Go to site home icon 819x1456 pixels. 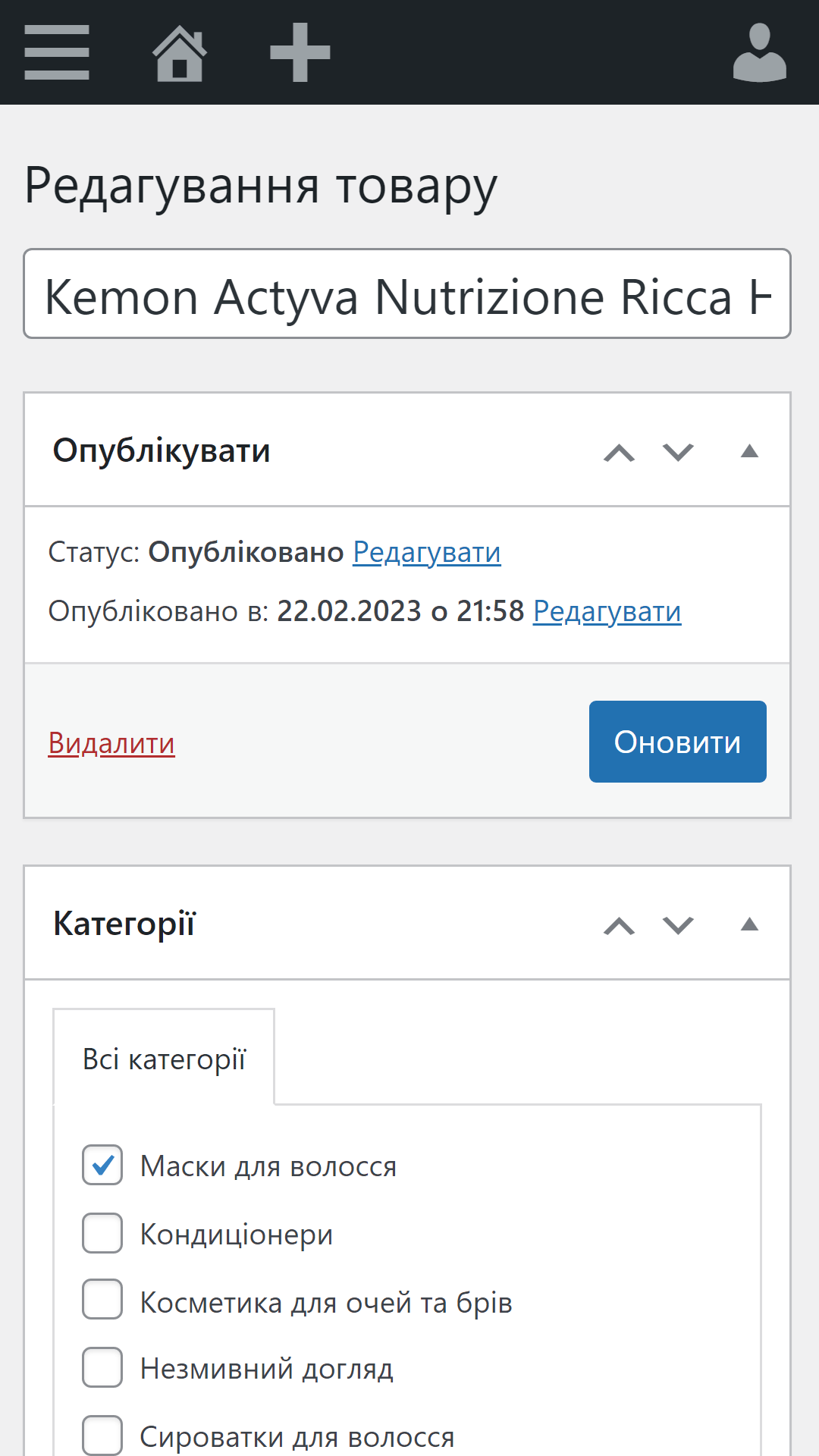coord(180,52)
